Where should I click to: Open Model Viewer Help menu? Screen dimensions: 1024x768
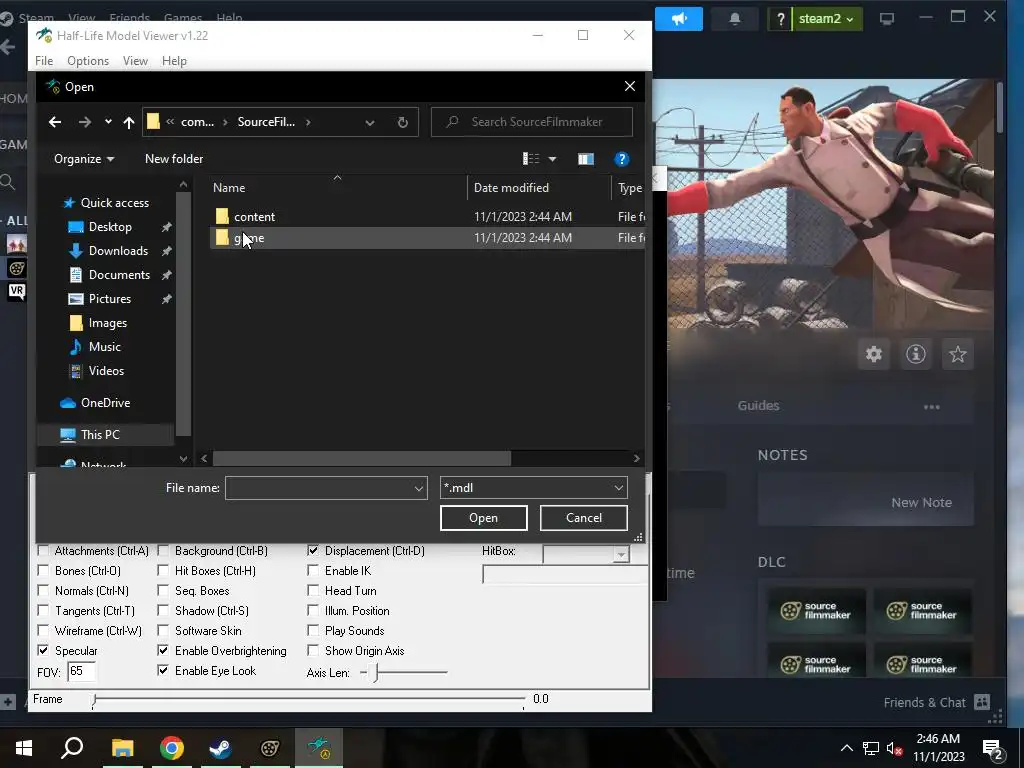pyautogui.click(x=174, y=61)
